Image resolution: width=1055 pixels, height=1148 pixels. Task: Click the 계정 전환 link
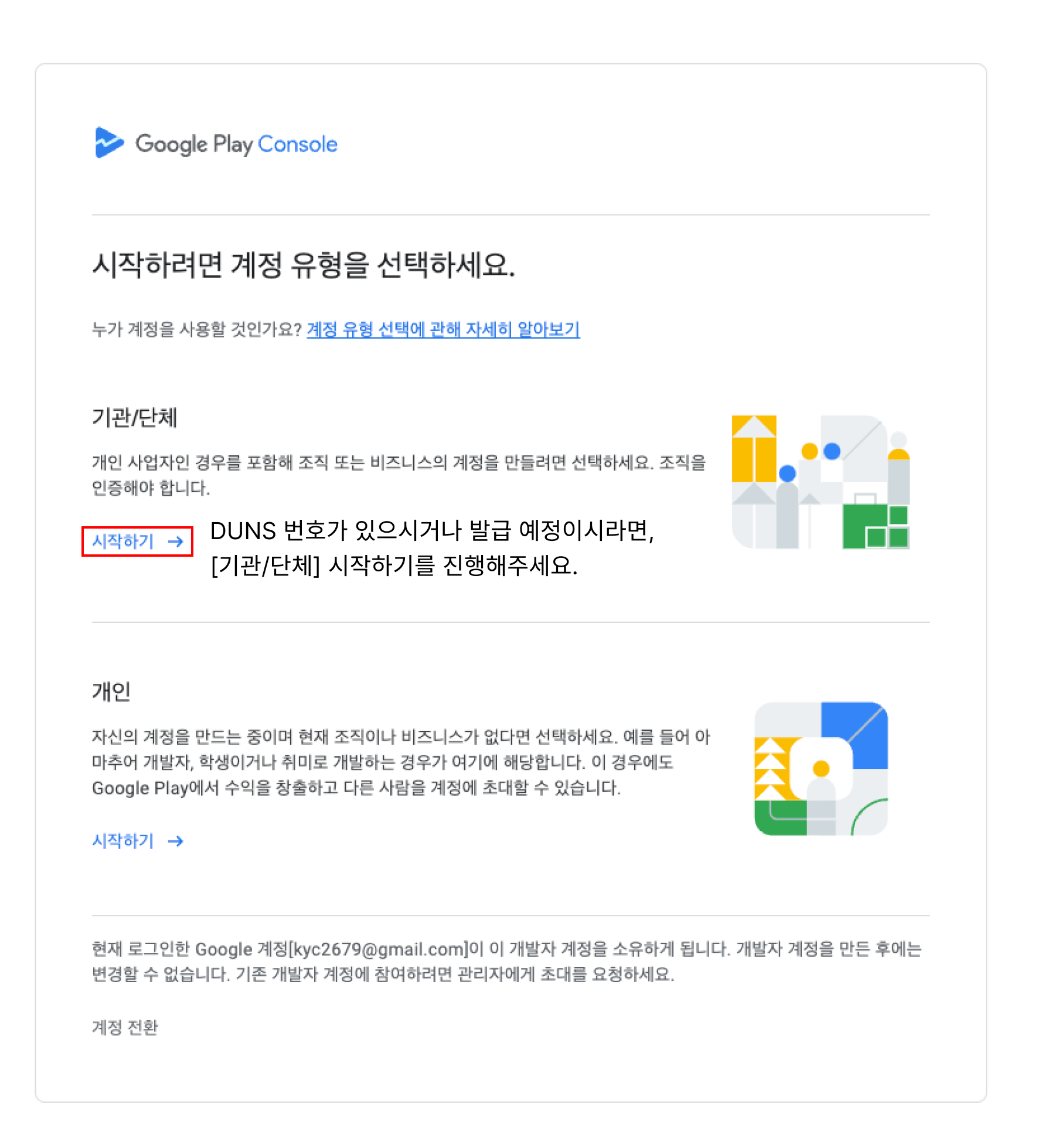(x=125, y=1027)
